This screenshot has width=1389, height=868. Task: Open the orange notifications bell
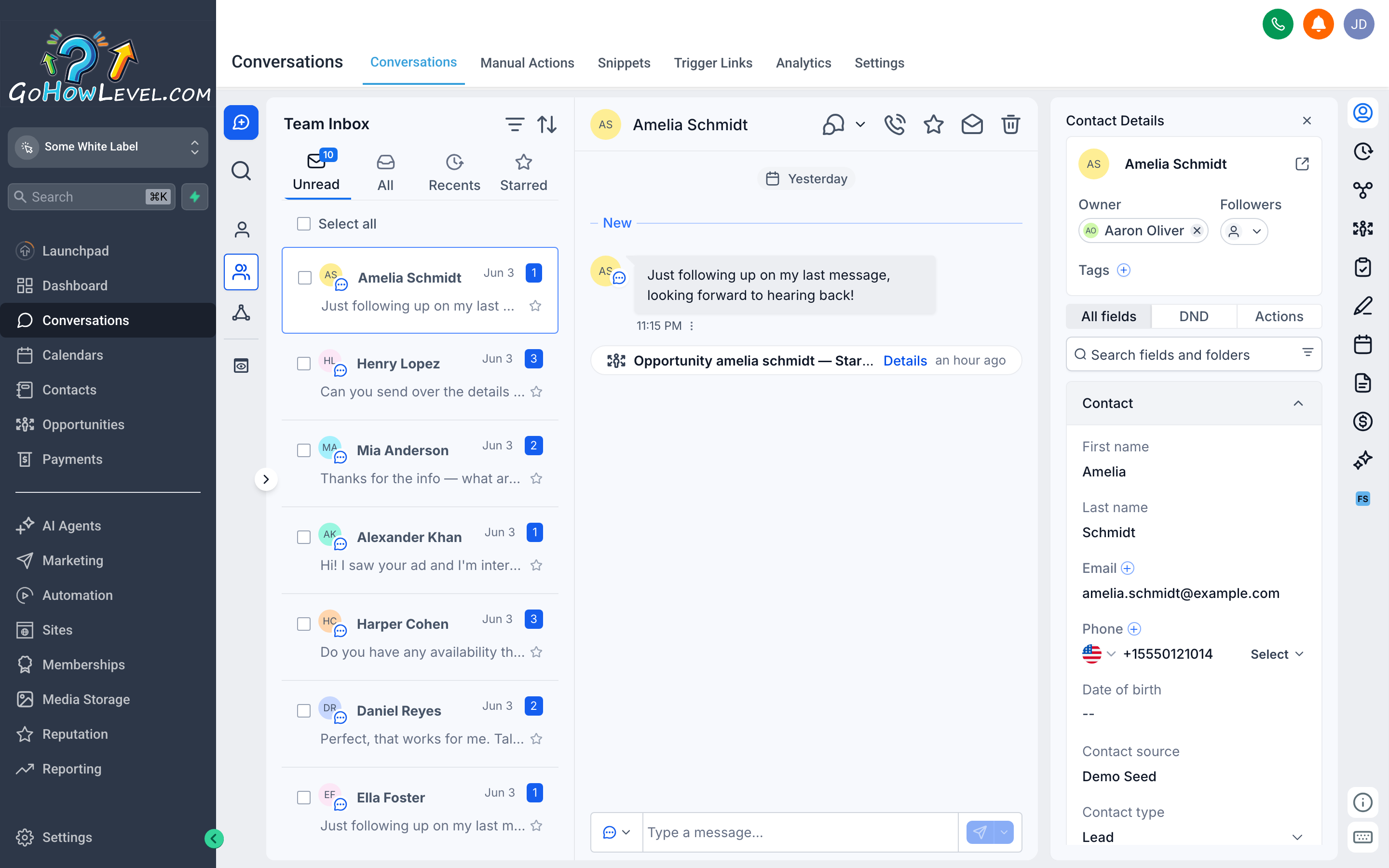pos(1318,24)
